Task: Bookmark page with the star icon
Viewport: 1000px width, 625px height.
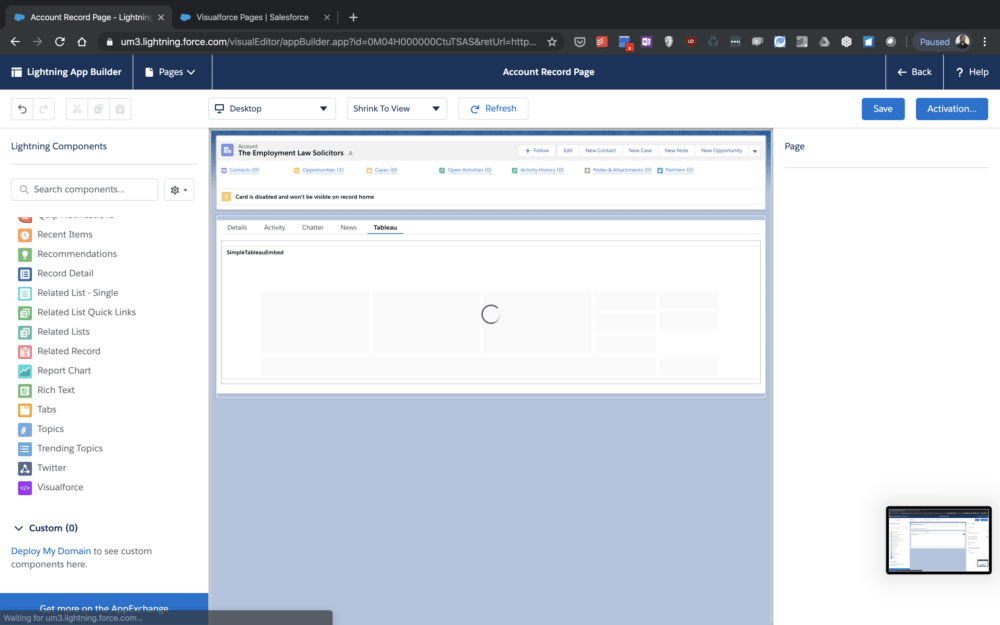Action: point(551,42)
